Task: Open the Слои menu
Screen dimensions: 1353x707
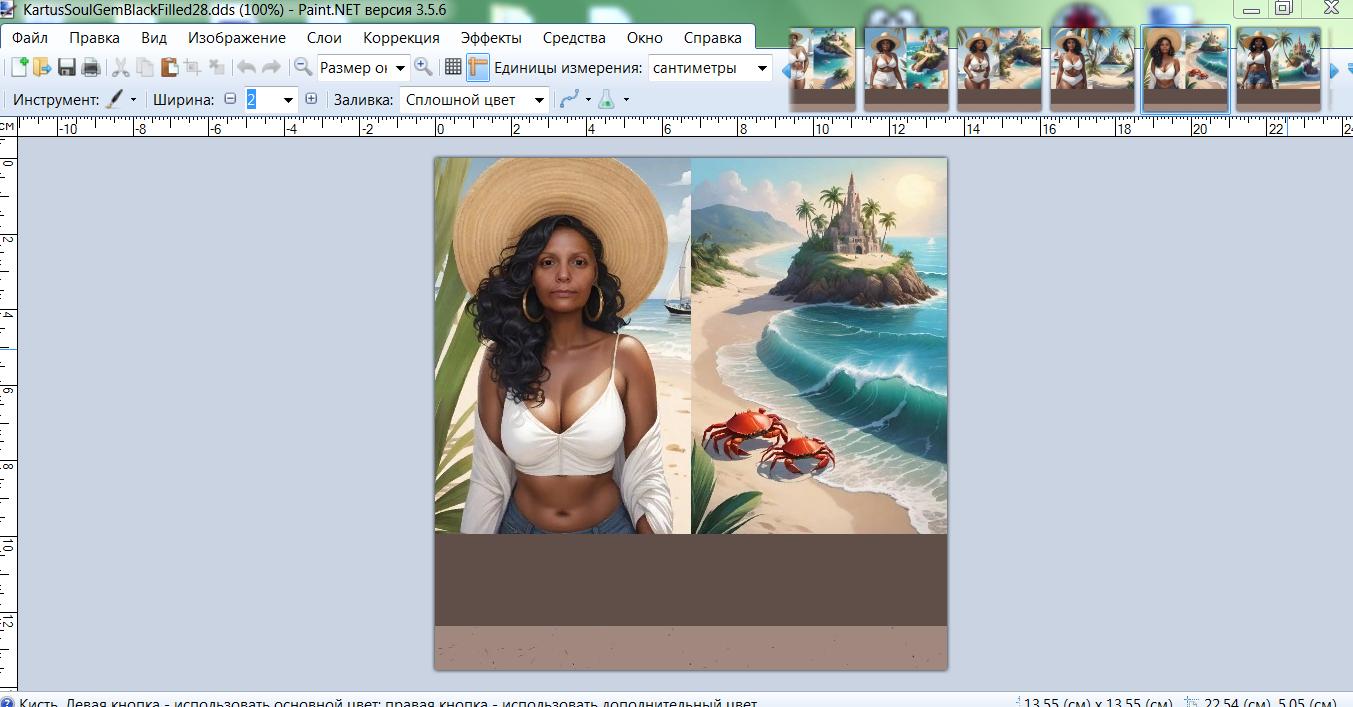Action: 324,38
